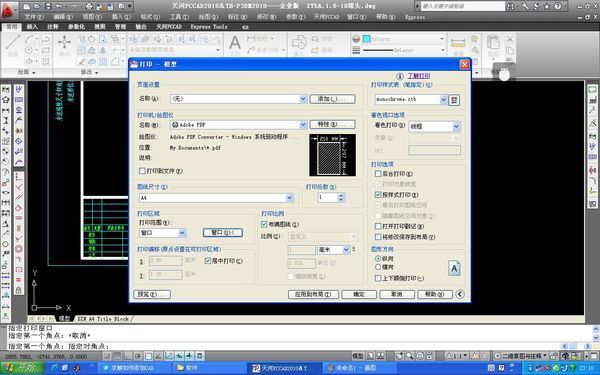
Task: Expand the 绘图 ribbon panel
Action: coord(26,72)
